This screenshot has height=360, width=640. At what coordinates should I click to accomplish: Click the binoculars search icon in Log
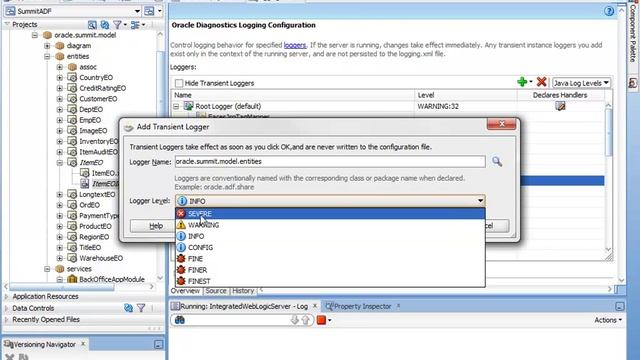180,320
